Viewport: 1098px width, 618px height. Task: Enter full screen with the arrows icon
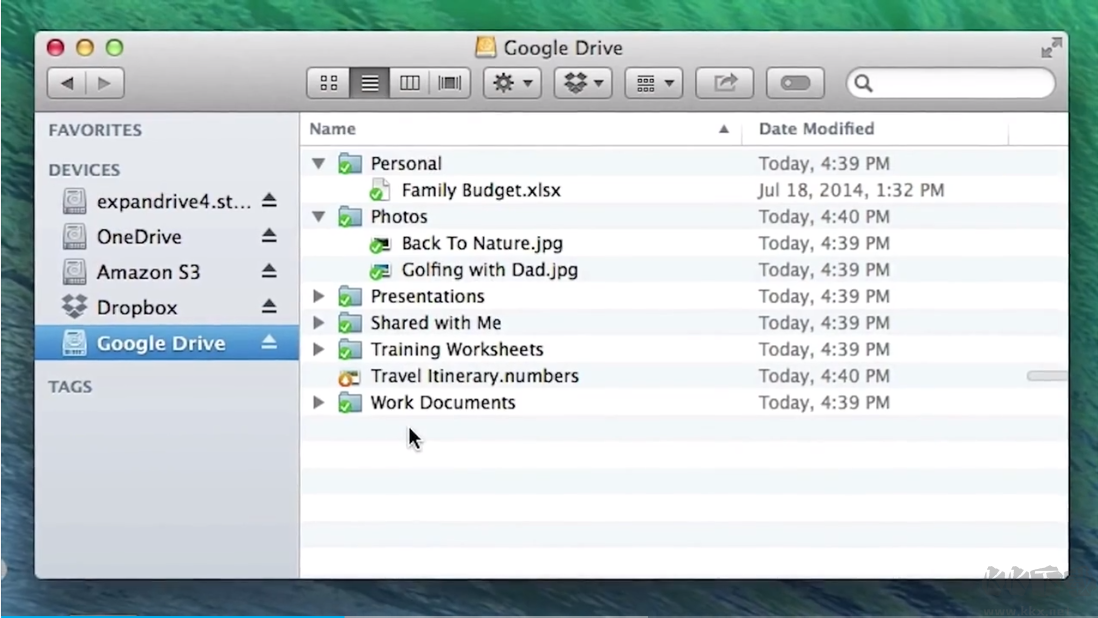pos(1050,48)
